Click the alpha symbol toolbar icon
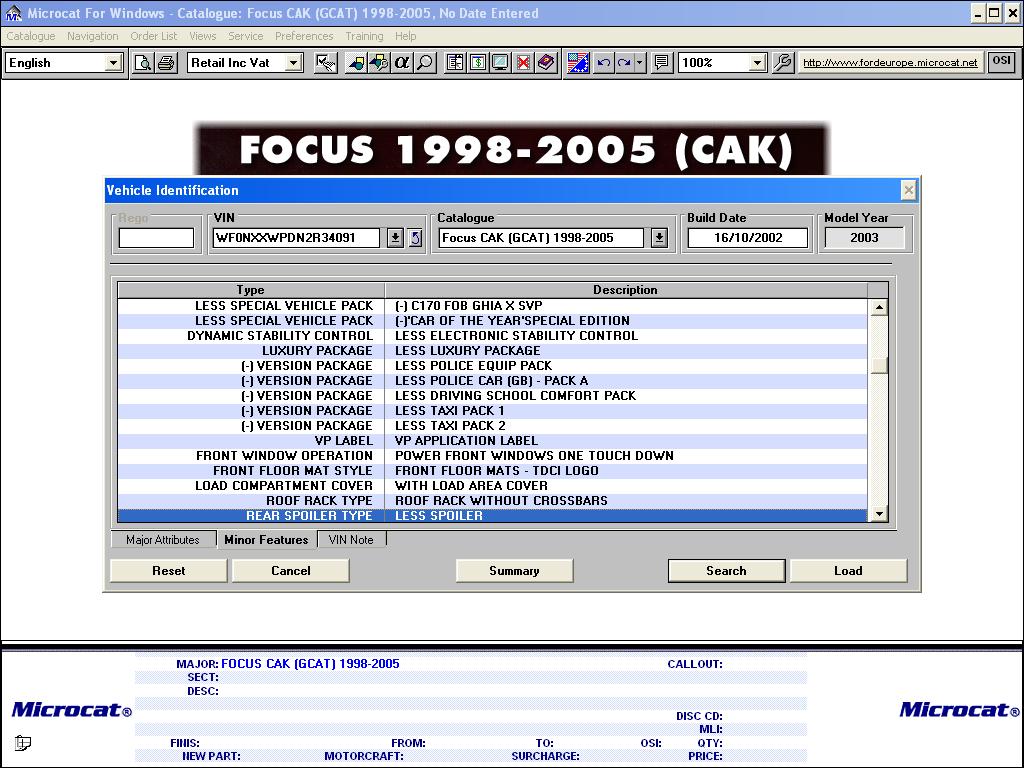 (402, 63)
